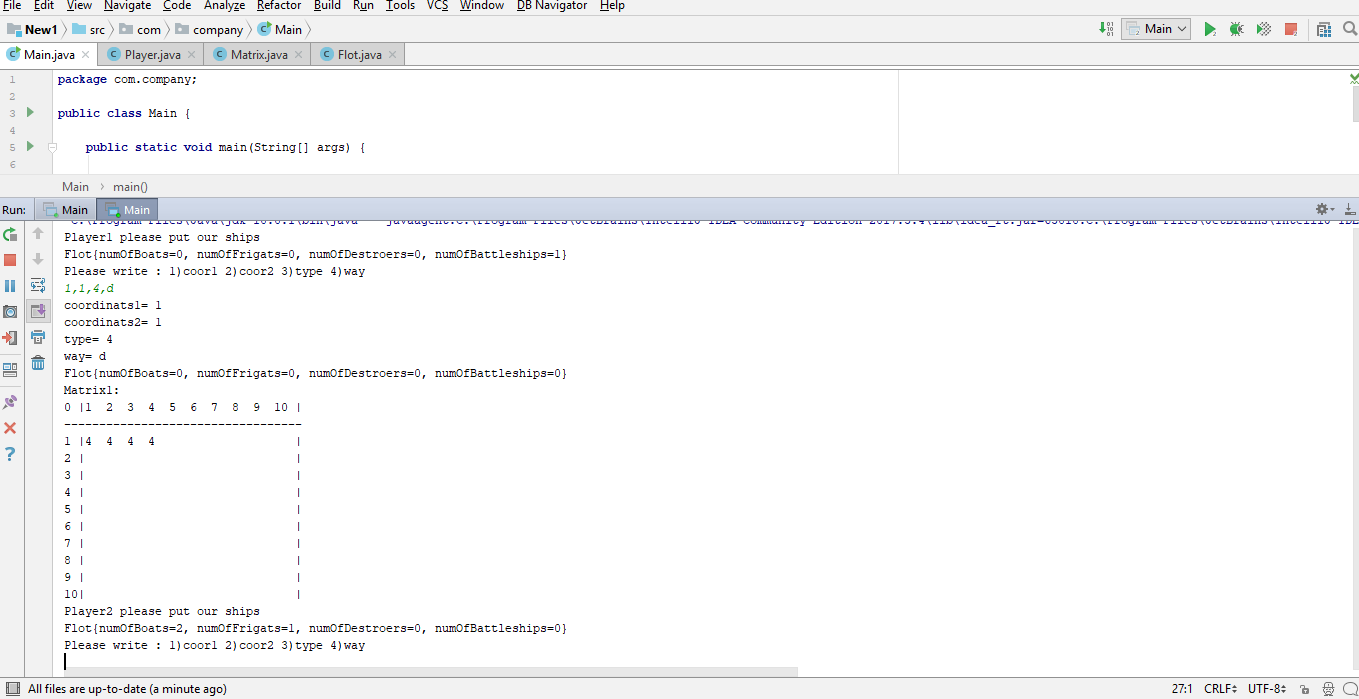Run with coverage from top toolbar
Screen dimensions: 1359x699
click(x=1263, y=29)
